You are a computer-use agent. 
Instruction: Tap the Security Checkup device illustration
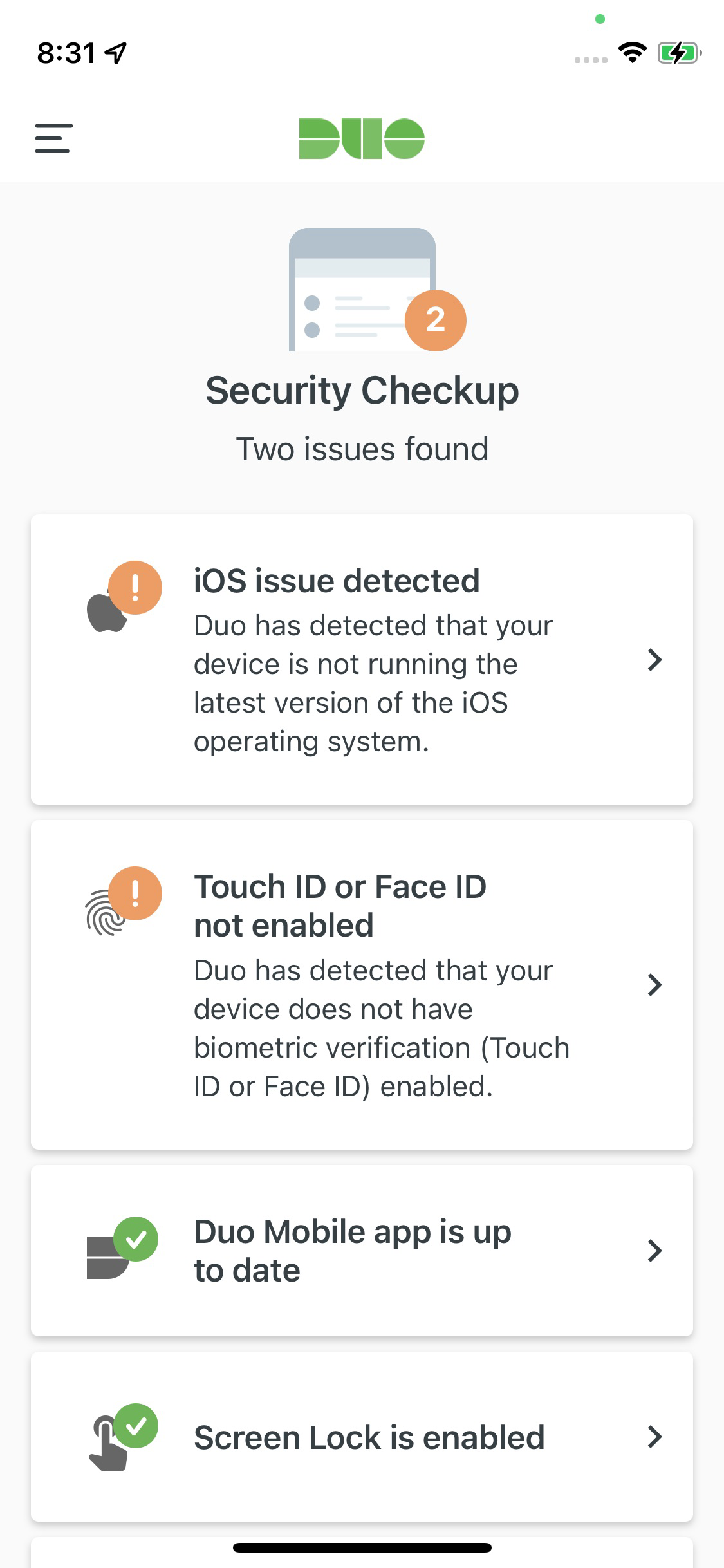click(x=362, y=291)
